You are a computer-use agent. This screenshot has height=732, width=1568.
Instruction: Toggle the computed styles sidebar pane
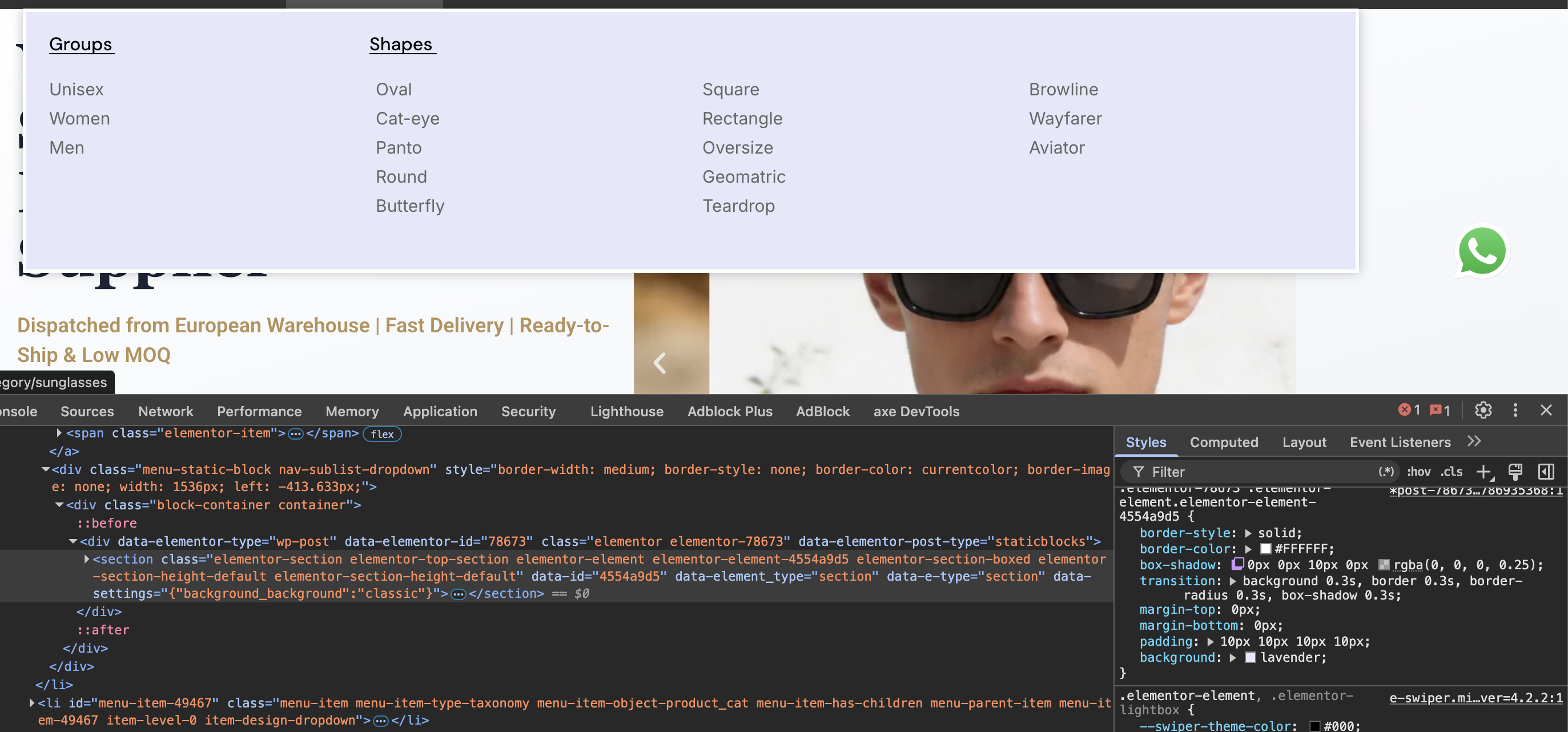(x=1546, y=472)
